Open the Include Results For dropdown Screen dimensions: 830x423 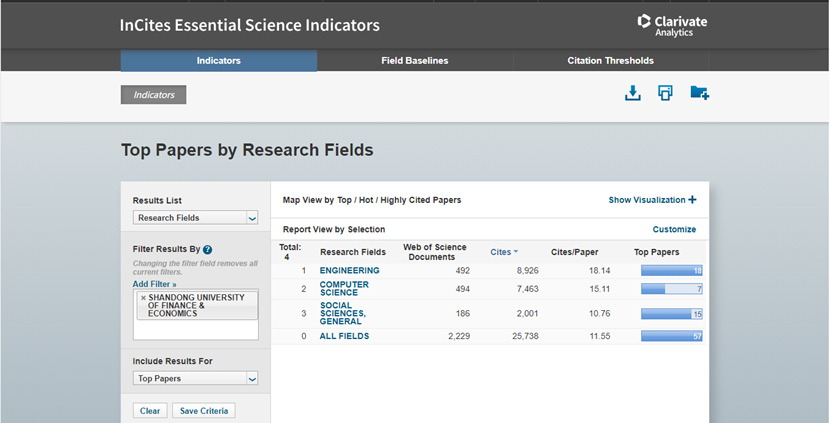[x=196, y=379]
